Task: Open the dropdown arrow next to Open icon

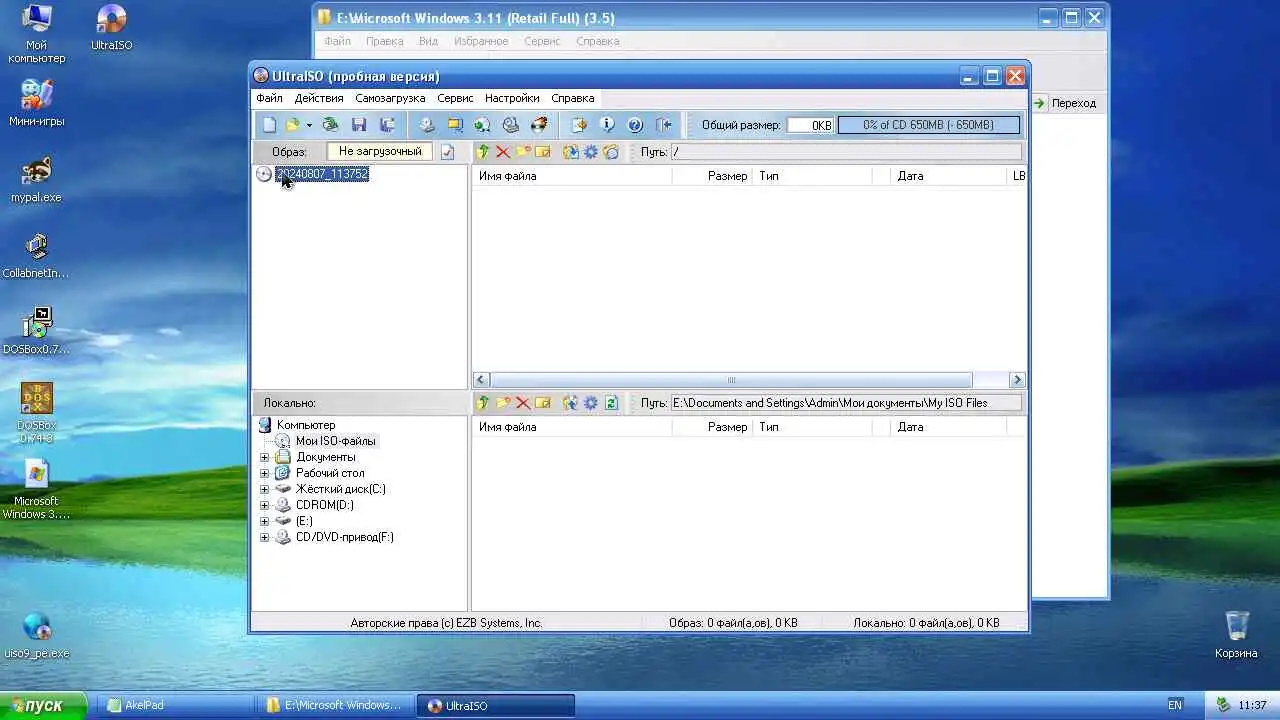Action: 309,125
